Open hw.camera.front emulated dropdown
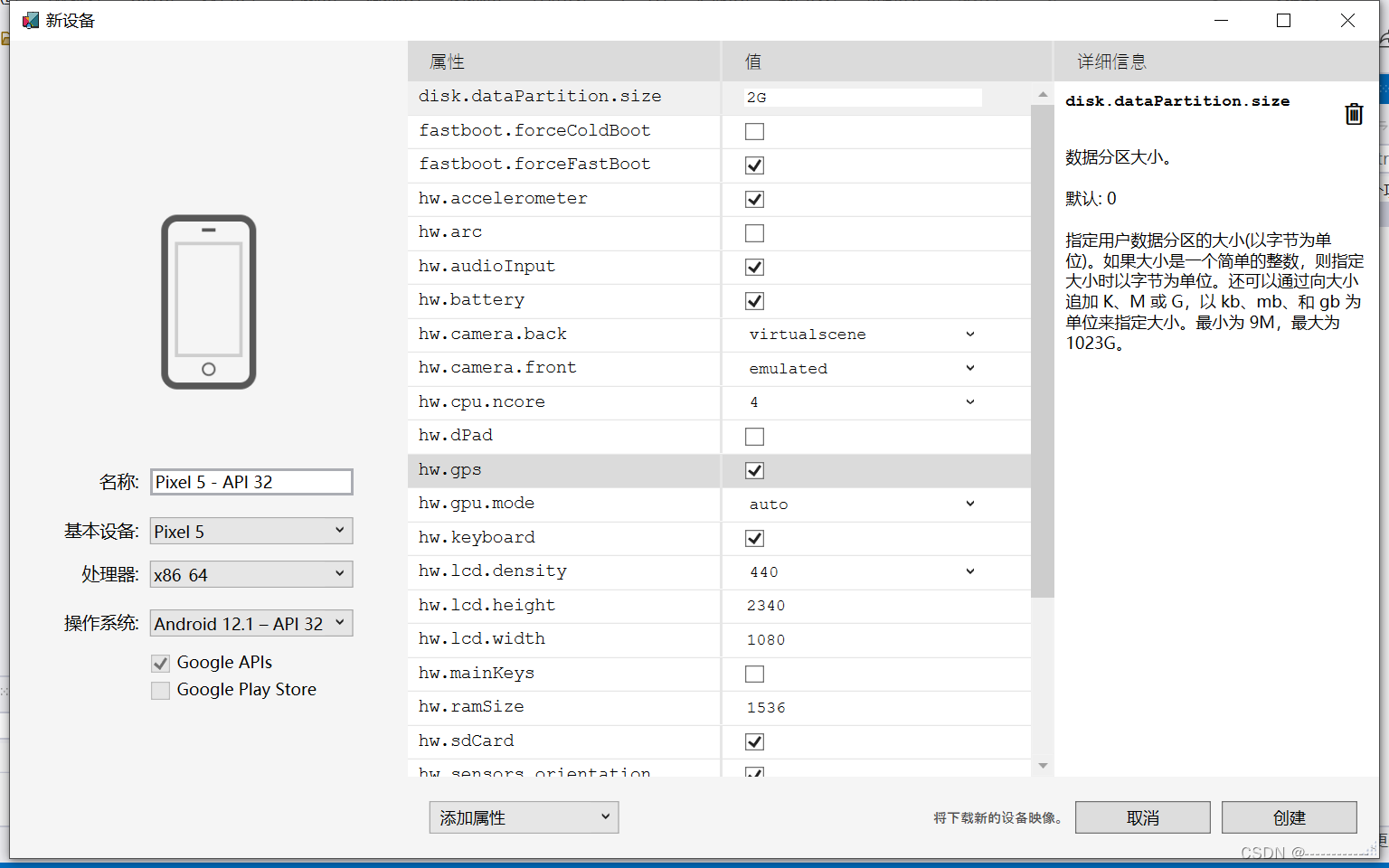The width and height of the screenshot is (1389, 868). pyautogui.click(x=863, y=369)
